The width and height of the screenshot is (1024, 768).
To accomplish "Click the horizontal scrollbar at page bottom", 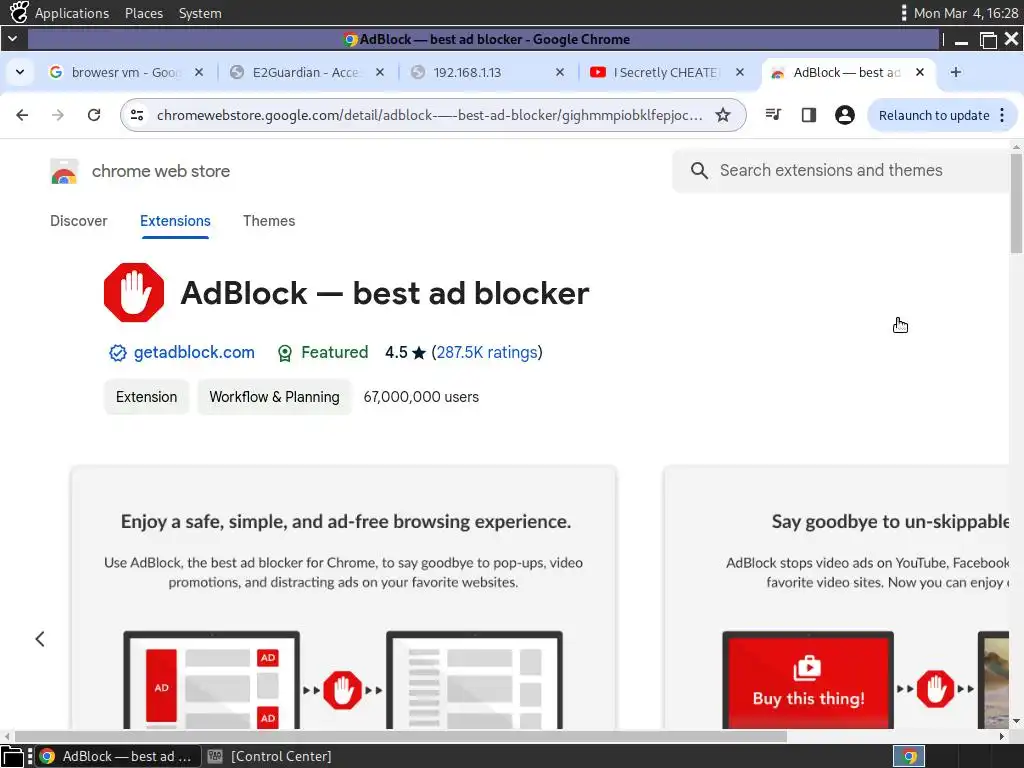I will pos(400,736).
